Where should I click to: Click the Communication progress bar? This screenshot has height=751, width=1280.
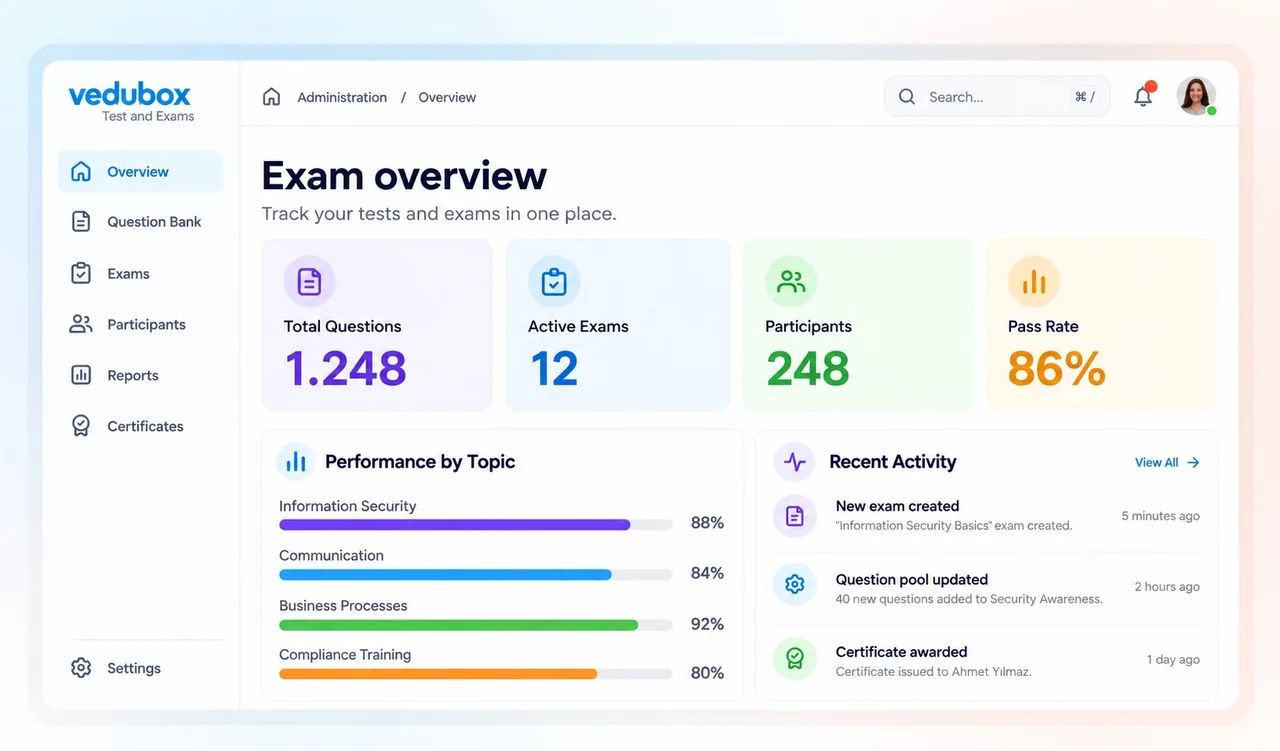pos(475,575)
